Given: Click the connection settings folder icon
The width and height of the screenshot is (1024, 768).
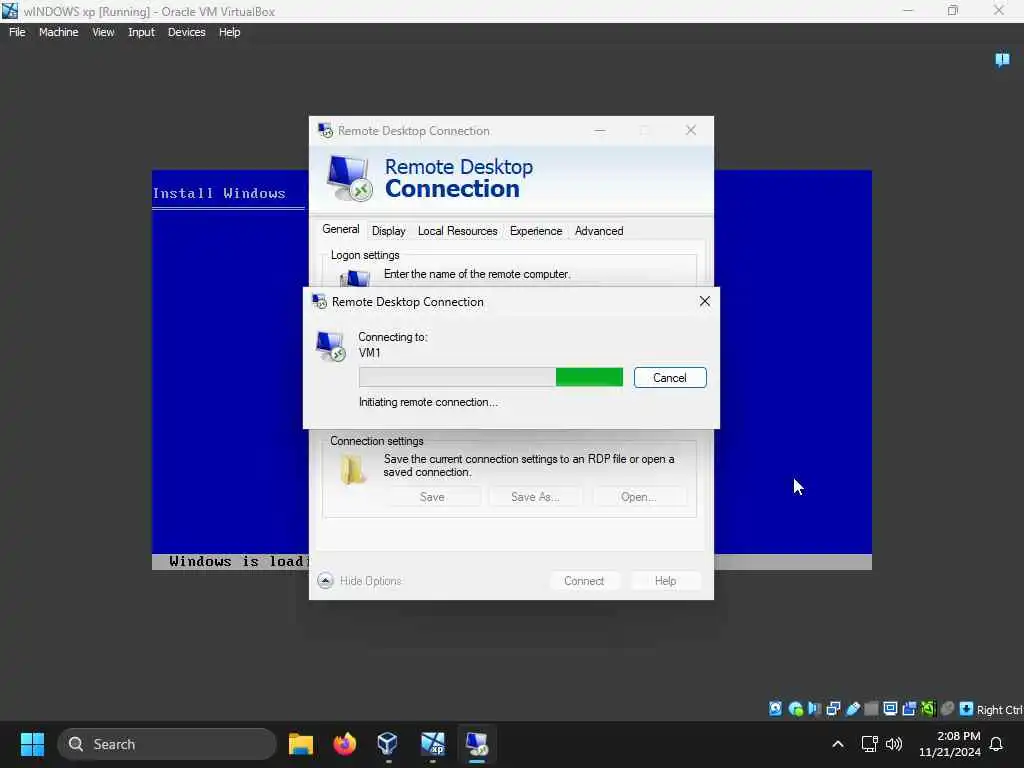Looking at the screenshot, I should point(353,469).
